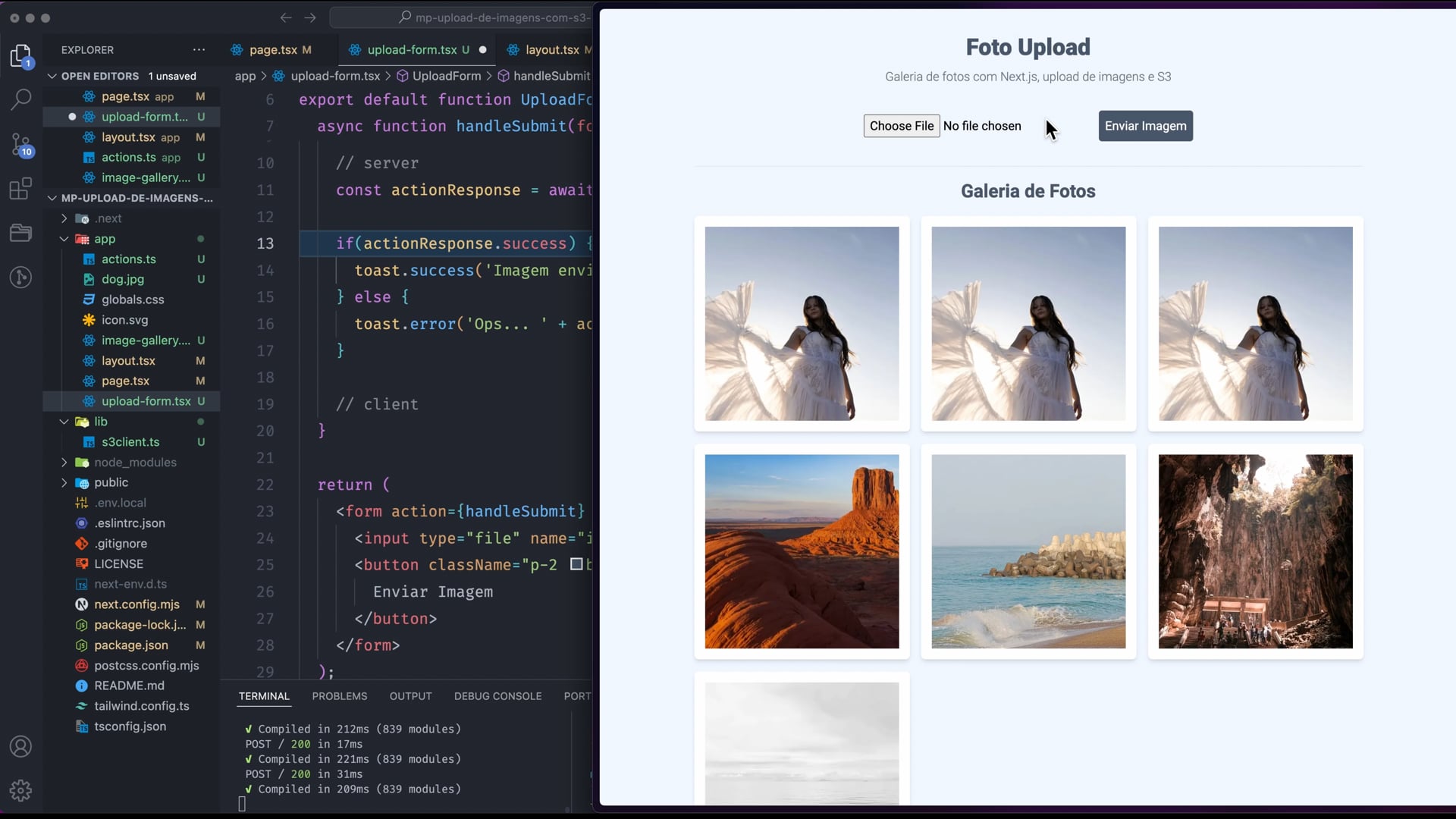Click the Accounts icon in activity bar
Image resolution: width=1456 pixels, height=819 pixels.
pyautogui.click(x=20, y=747)
